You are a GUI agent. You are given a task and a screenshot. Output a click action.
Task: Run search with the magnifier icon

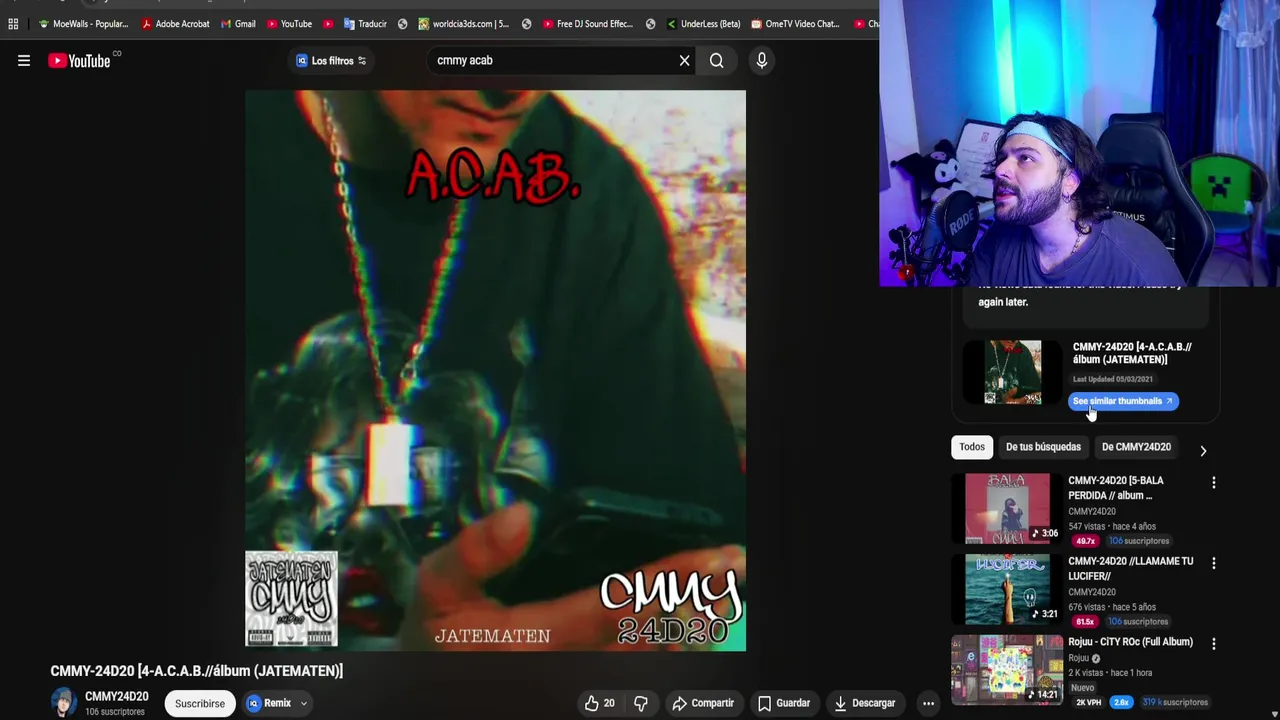pyautogui.click(x=717, y=61)
